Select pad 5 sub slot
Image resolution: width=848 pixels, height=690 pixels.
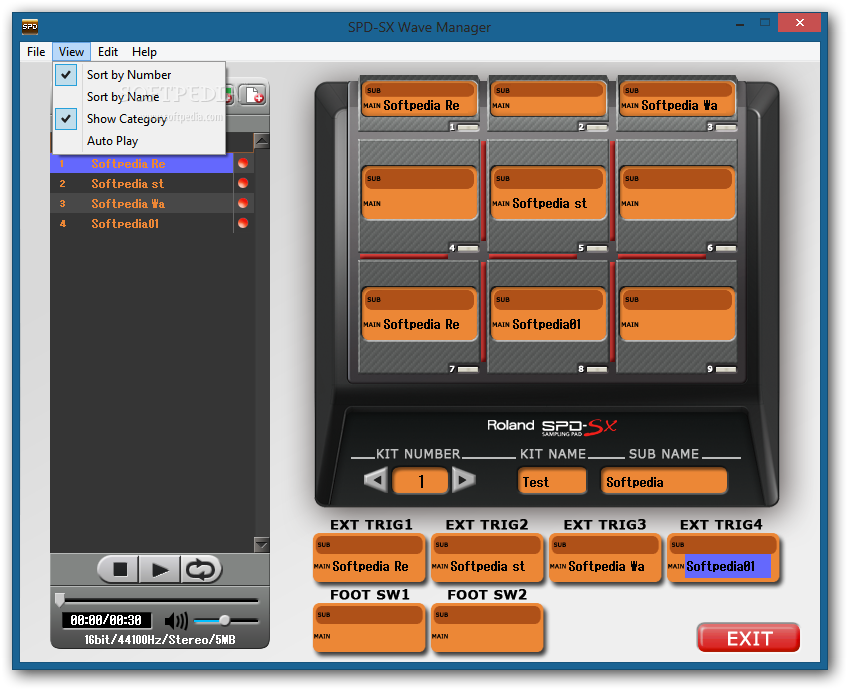point(548,178)
